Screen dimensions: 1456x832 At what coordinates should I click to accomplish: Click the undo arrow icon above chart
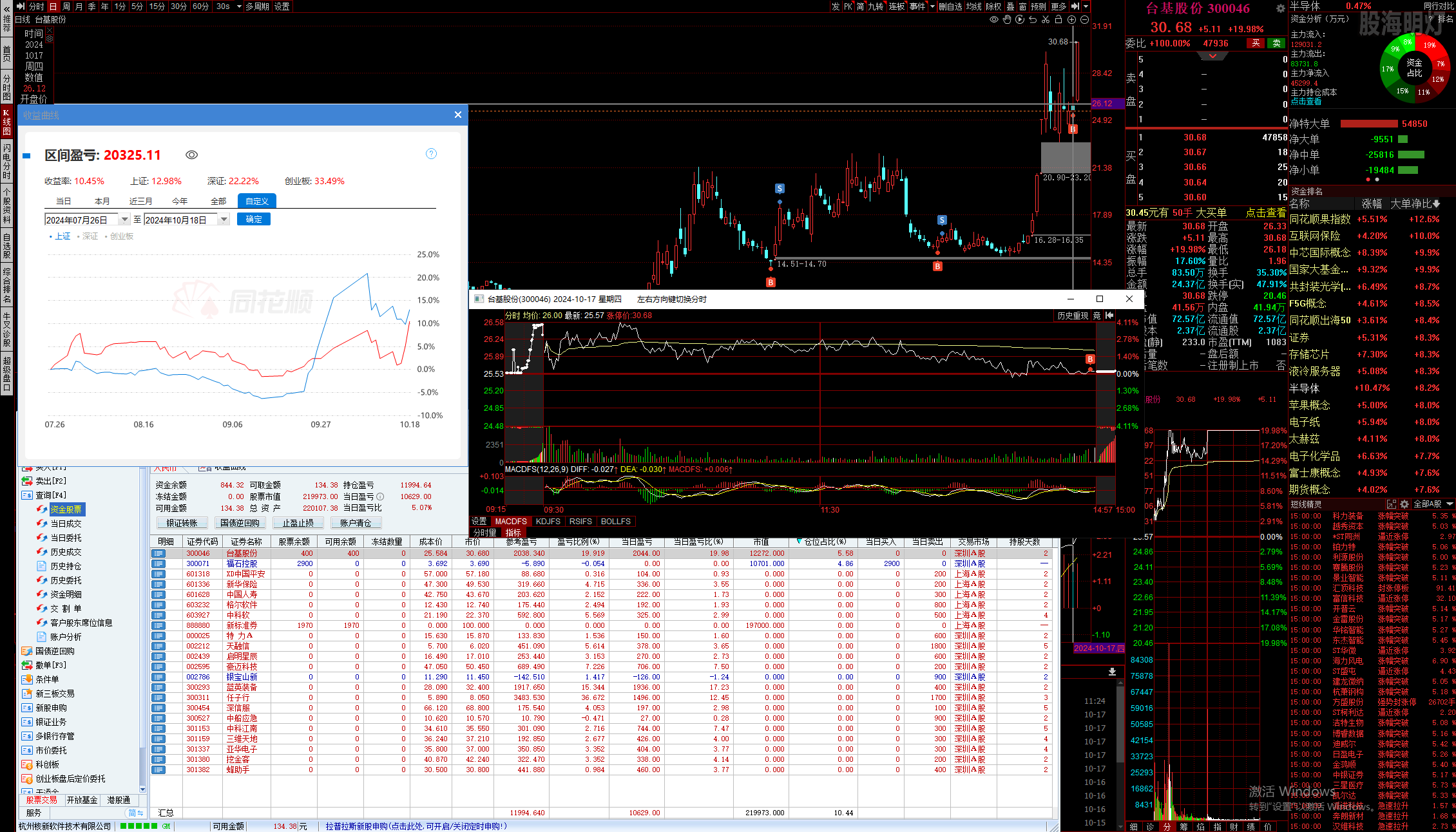tap(1033, 19)
